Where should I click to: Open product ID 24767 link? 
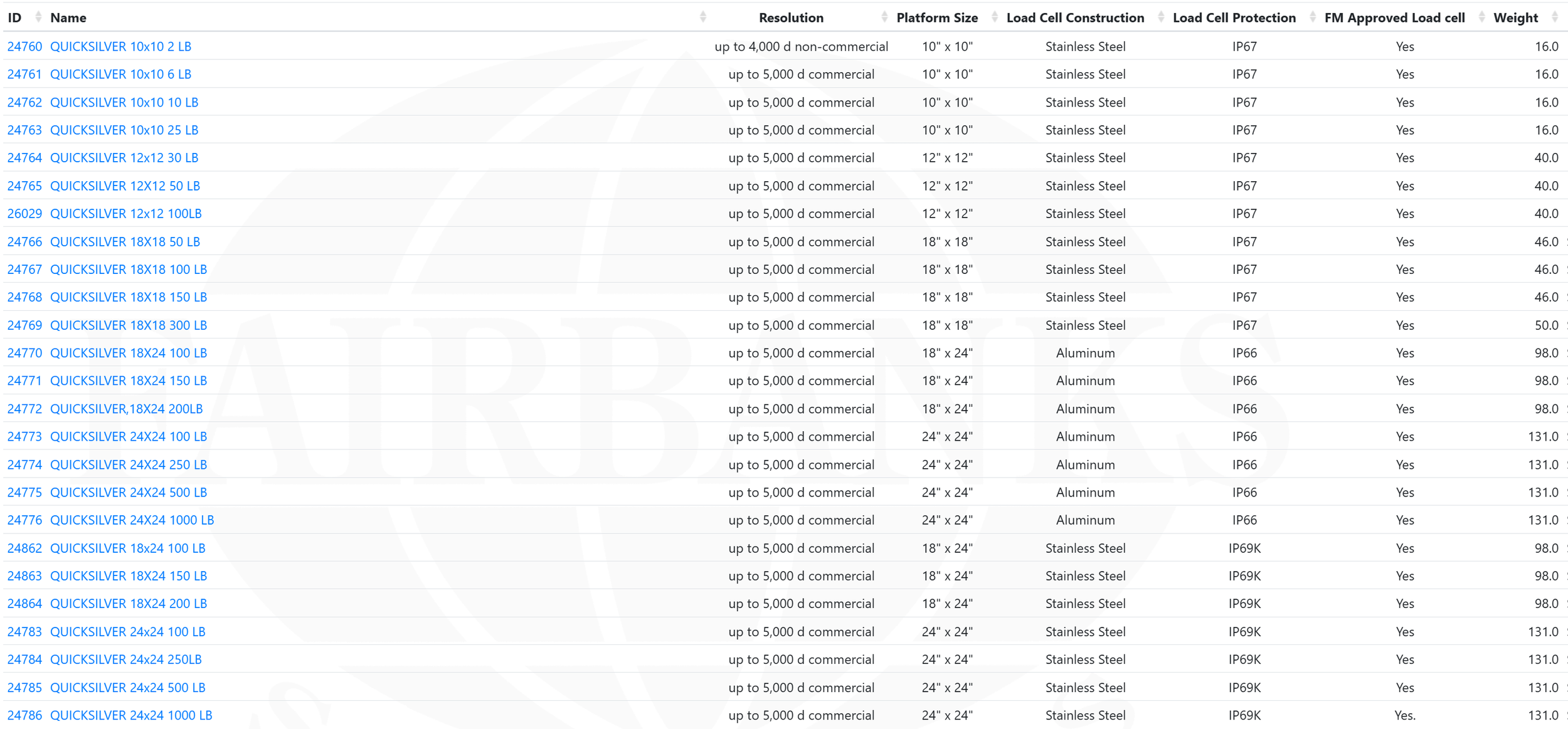24,269
